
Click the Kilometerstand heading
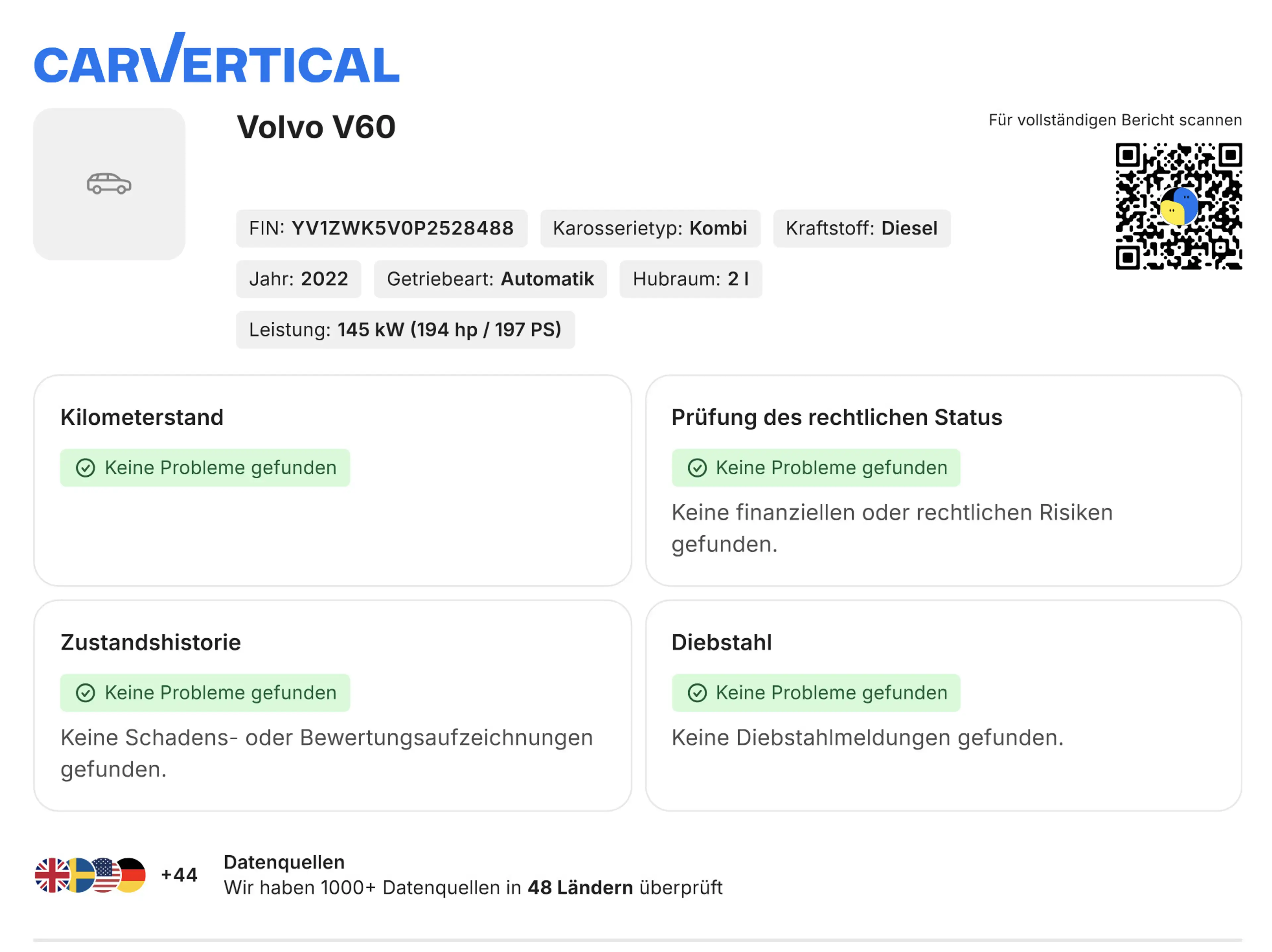click(x=142, y=417)
